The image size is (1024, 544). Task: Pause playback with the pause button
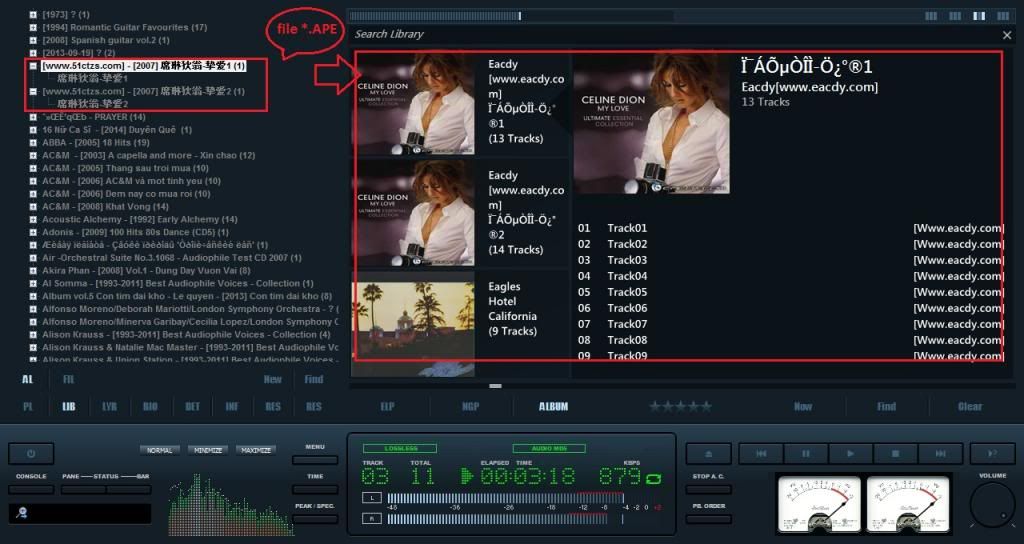point(806,453)
